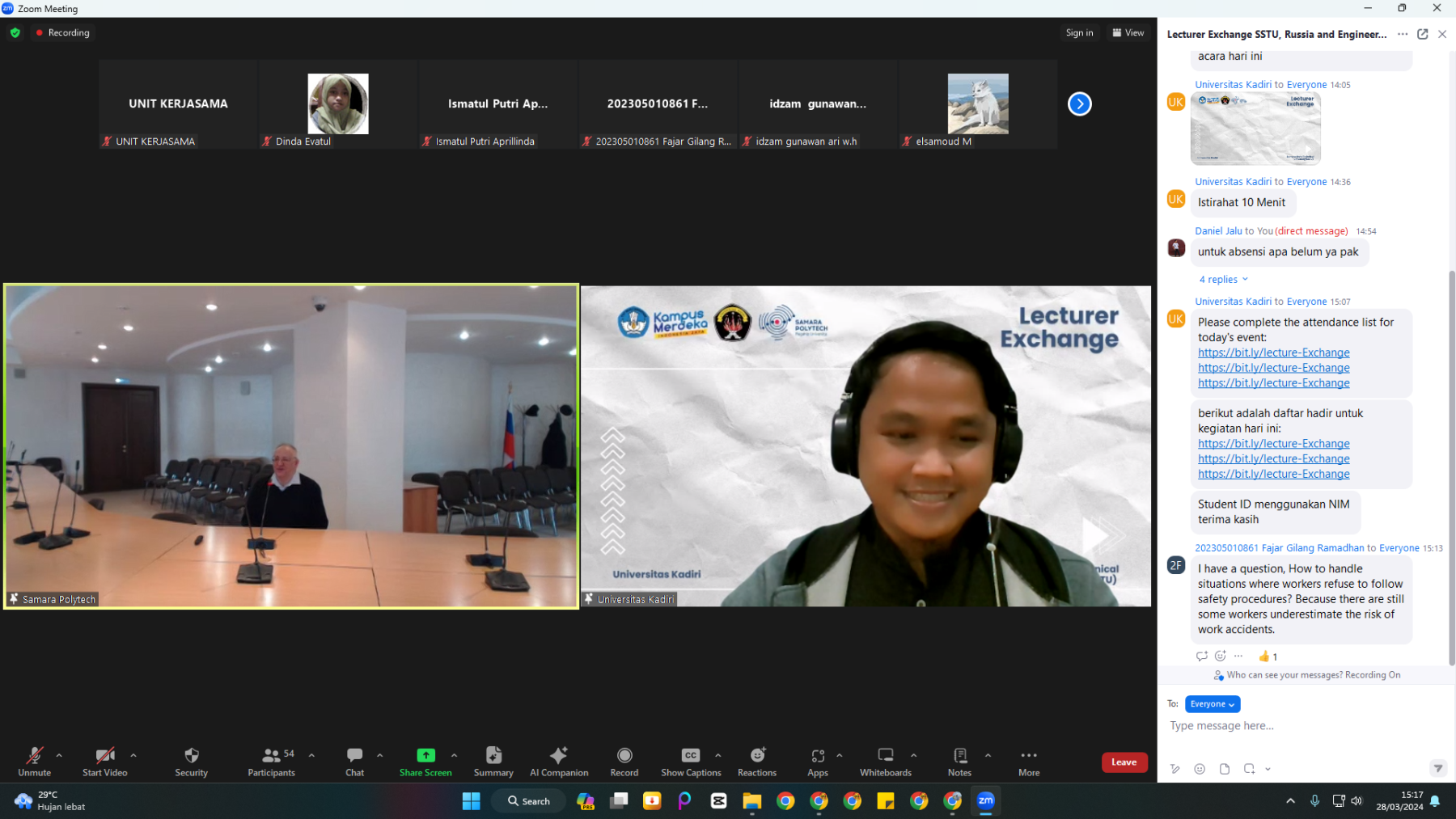Add emoji reaction to Fajar's message

coord(1221,656)
